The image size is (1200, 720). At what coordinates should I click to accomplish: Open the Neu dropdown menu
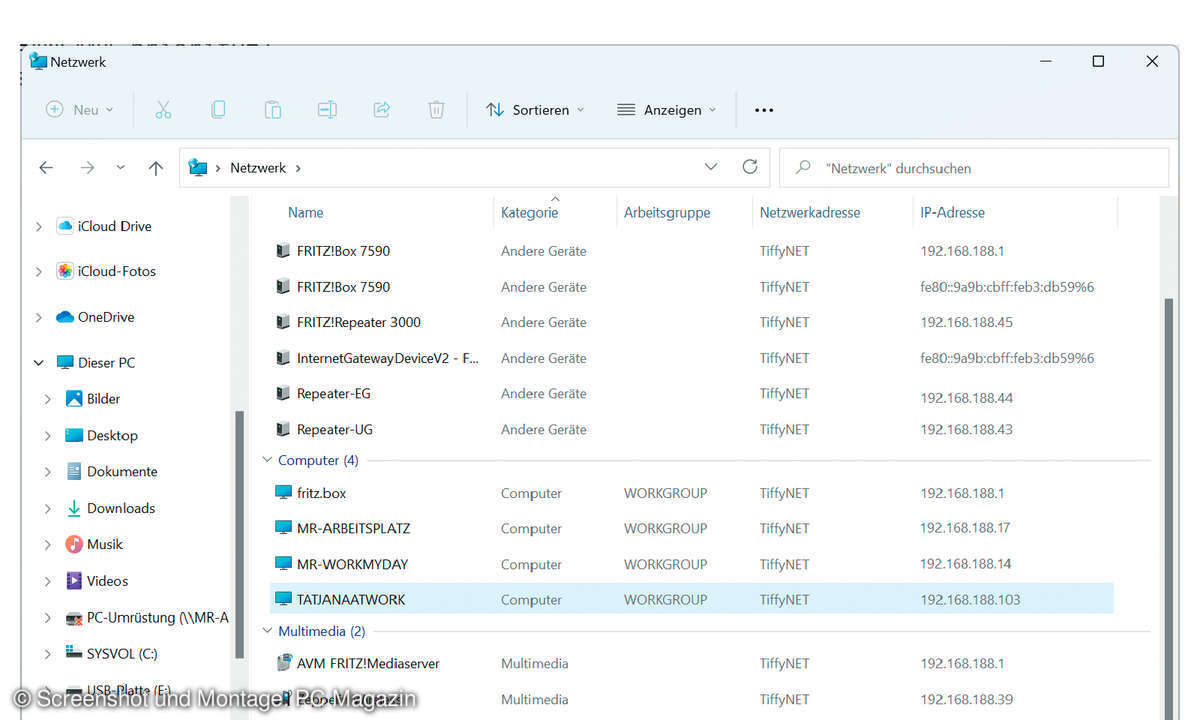[80, 110]
